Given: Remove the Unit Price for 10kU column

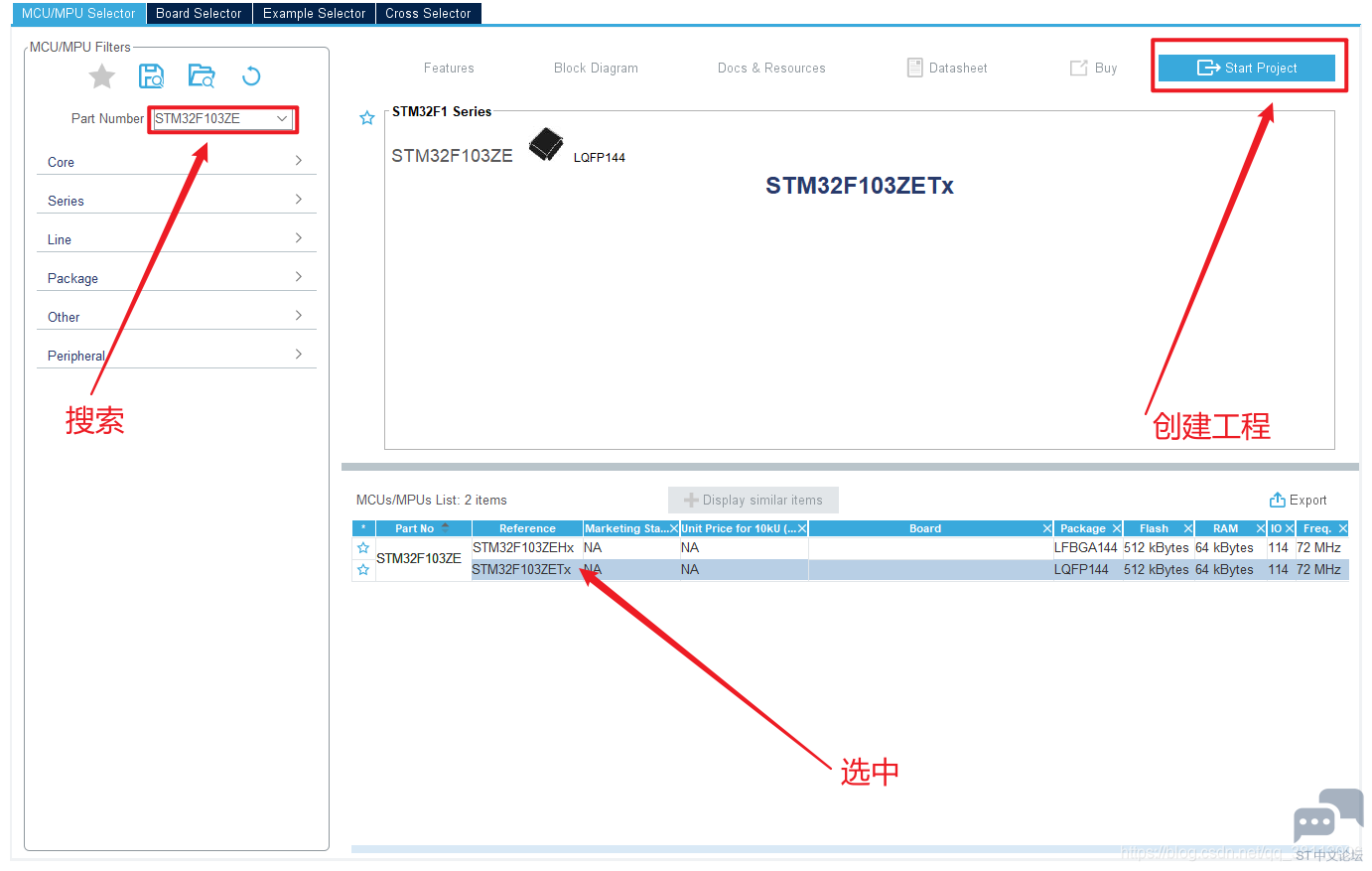Looking at the screenshot, I should 802,528.
